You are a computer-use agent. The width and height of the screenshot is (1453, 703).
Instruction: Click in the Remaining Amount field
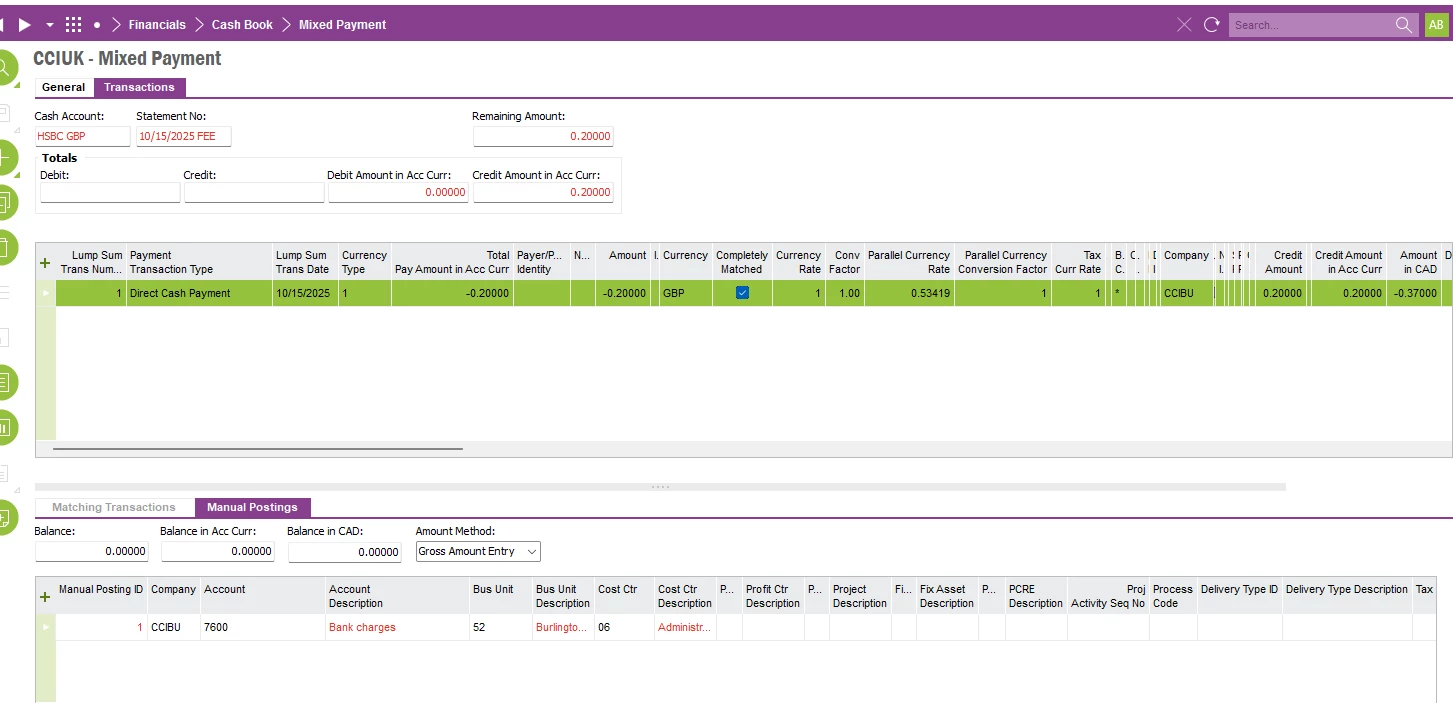(543, 136)
